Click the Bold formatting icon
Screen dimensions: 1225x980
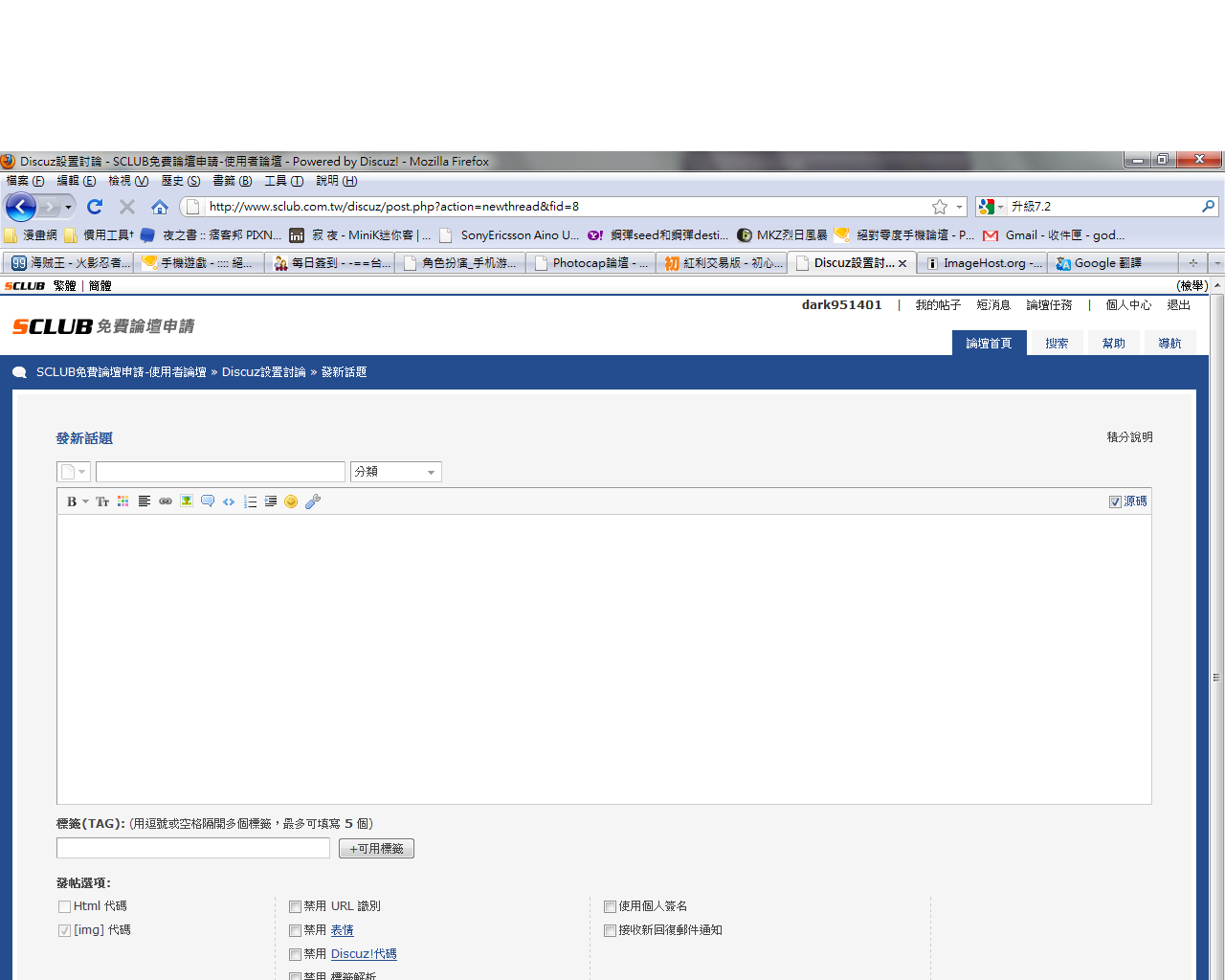(72, 501)
